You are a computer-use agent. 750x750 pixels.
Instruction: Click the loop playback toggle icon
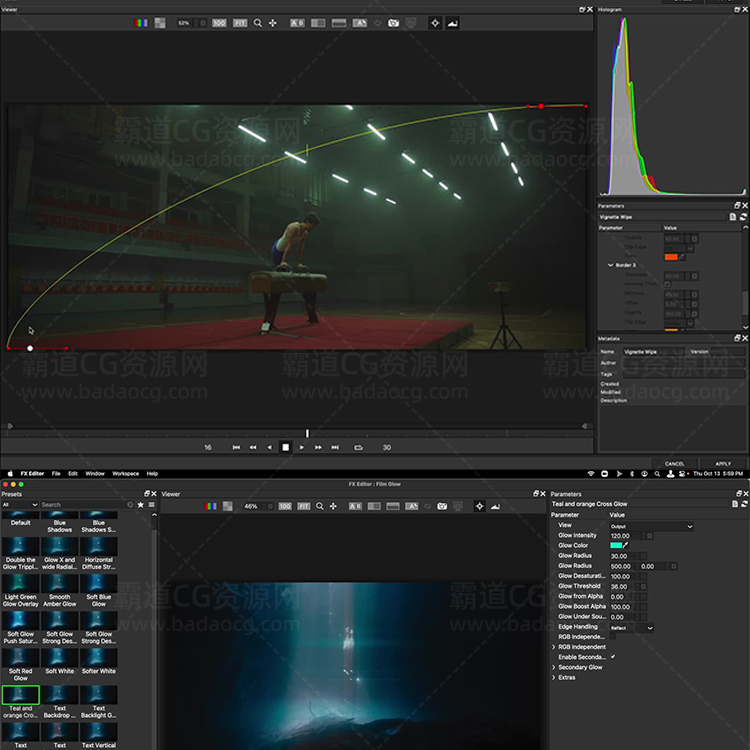coord(358,448)
